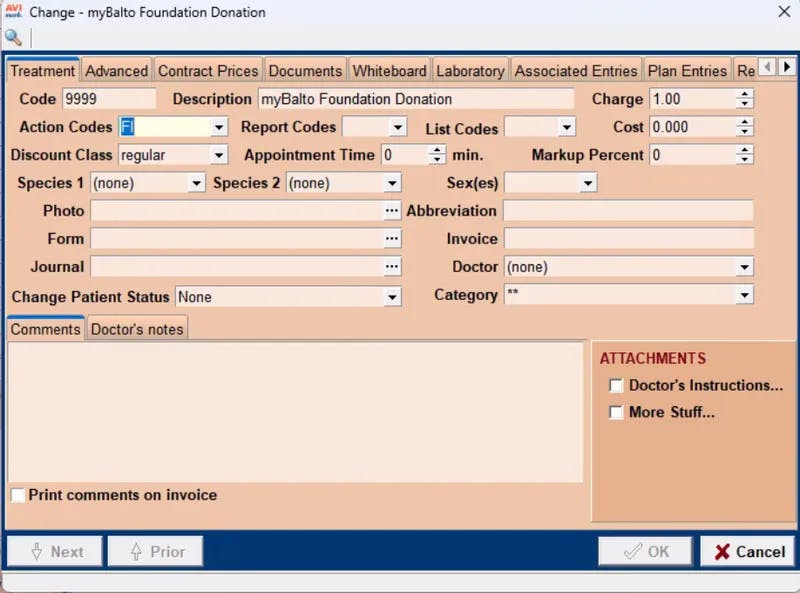Close the Change dialog window

784,12
